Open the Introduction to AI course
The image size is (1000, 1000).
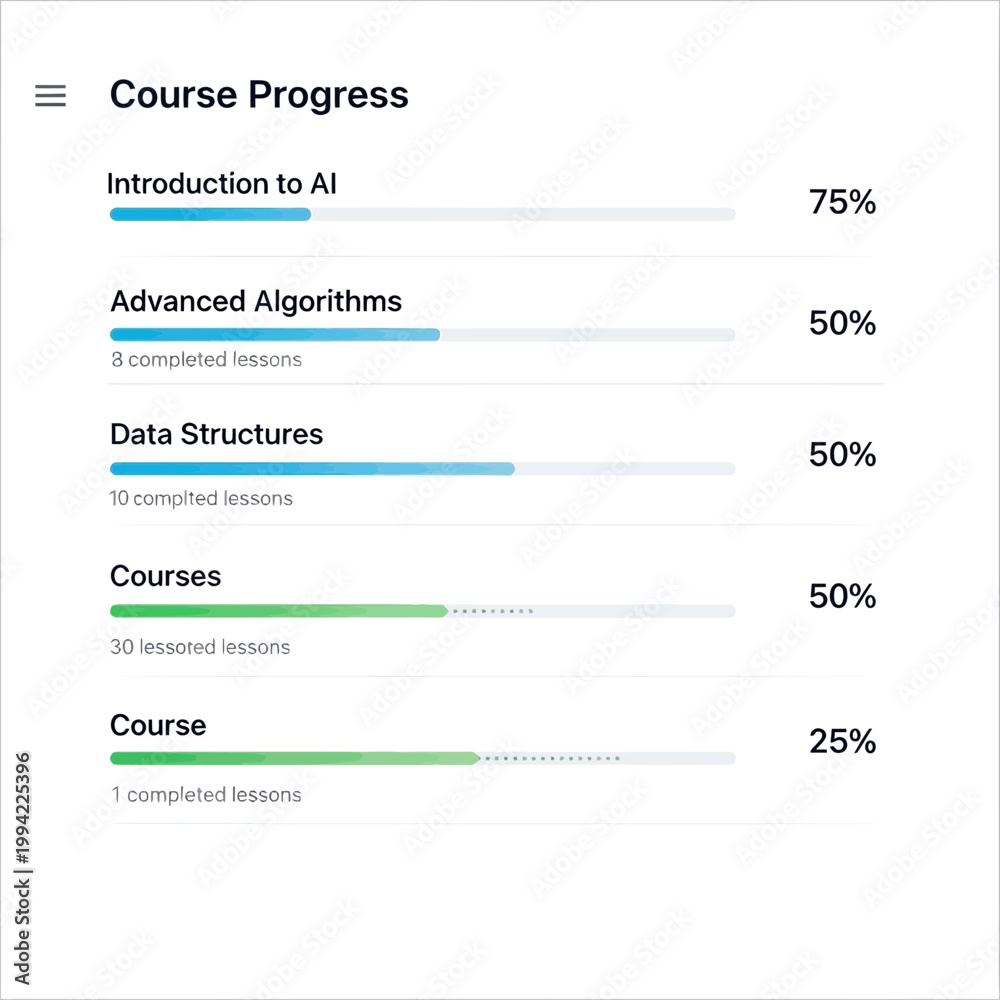[x=221, y=184]
